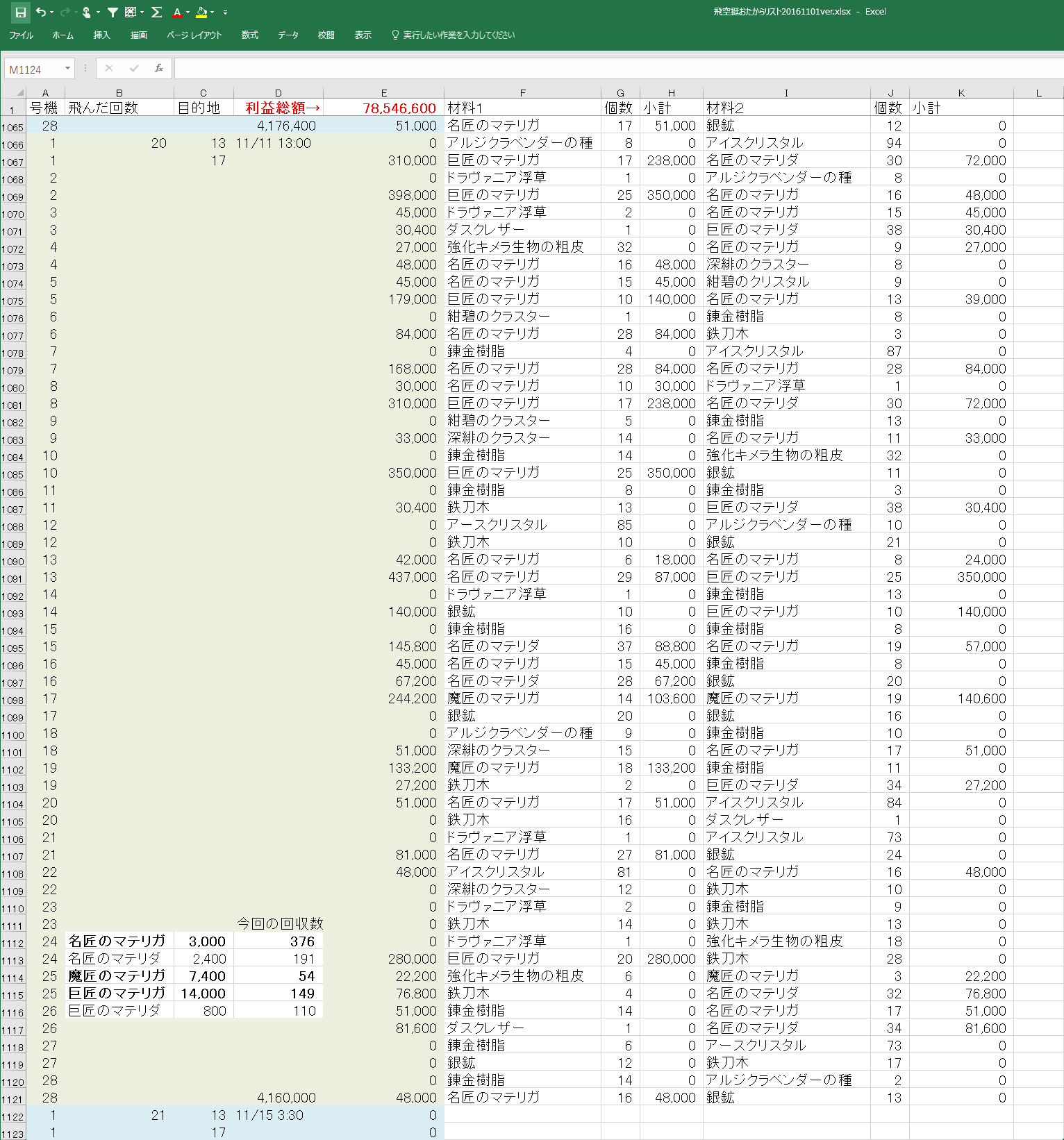Click the Touch/Mouse mode hand icon

[87, 12]
